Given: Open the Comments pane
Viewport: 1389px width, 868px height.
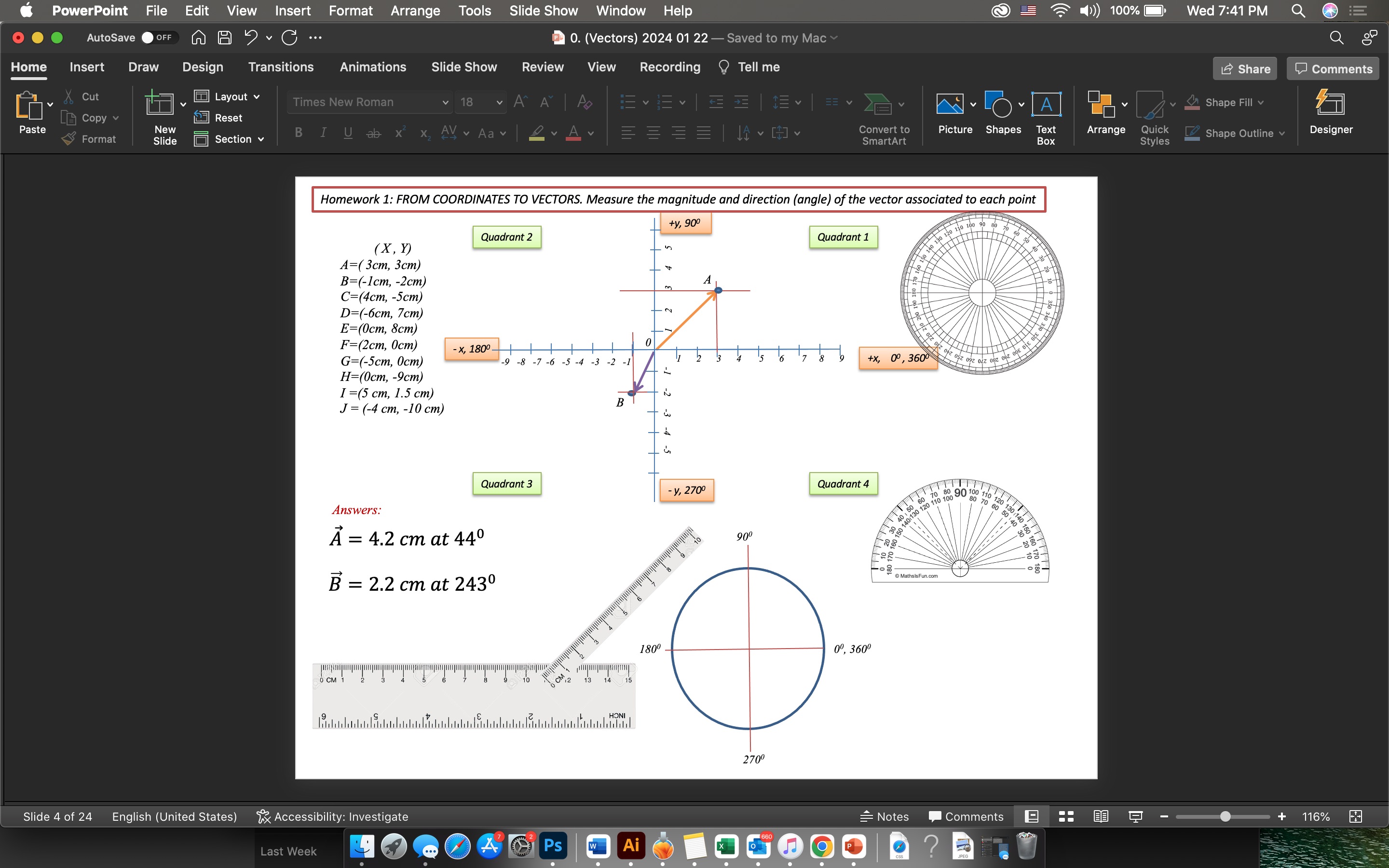Looking at the screenshot, I should pos(1333,68).
